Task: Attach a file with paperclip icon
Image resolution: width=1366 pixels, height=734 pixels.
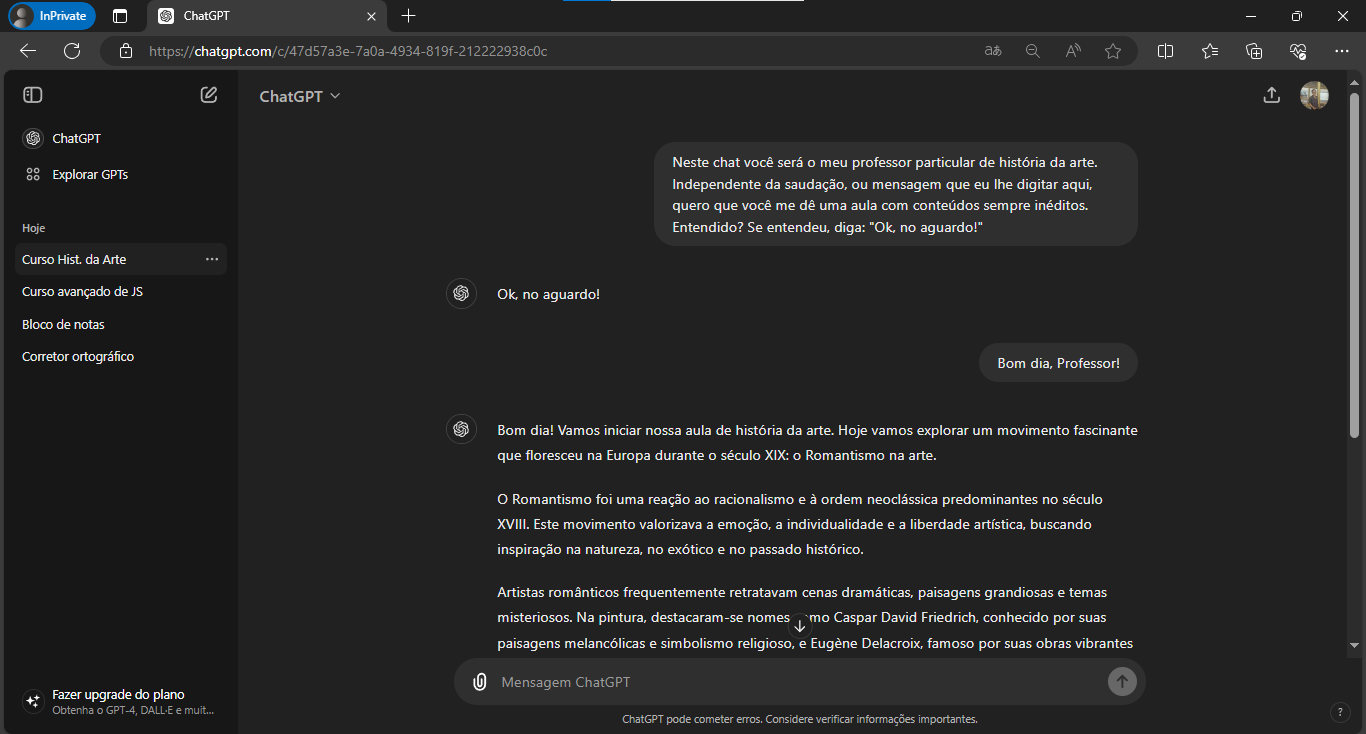Action: click(480, 682)
